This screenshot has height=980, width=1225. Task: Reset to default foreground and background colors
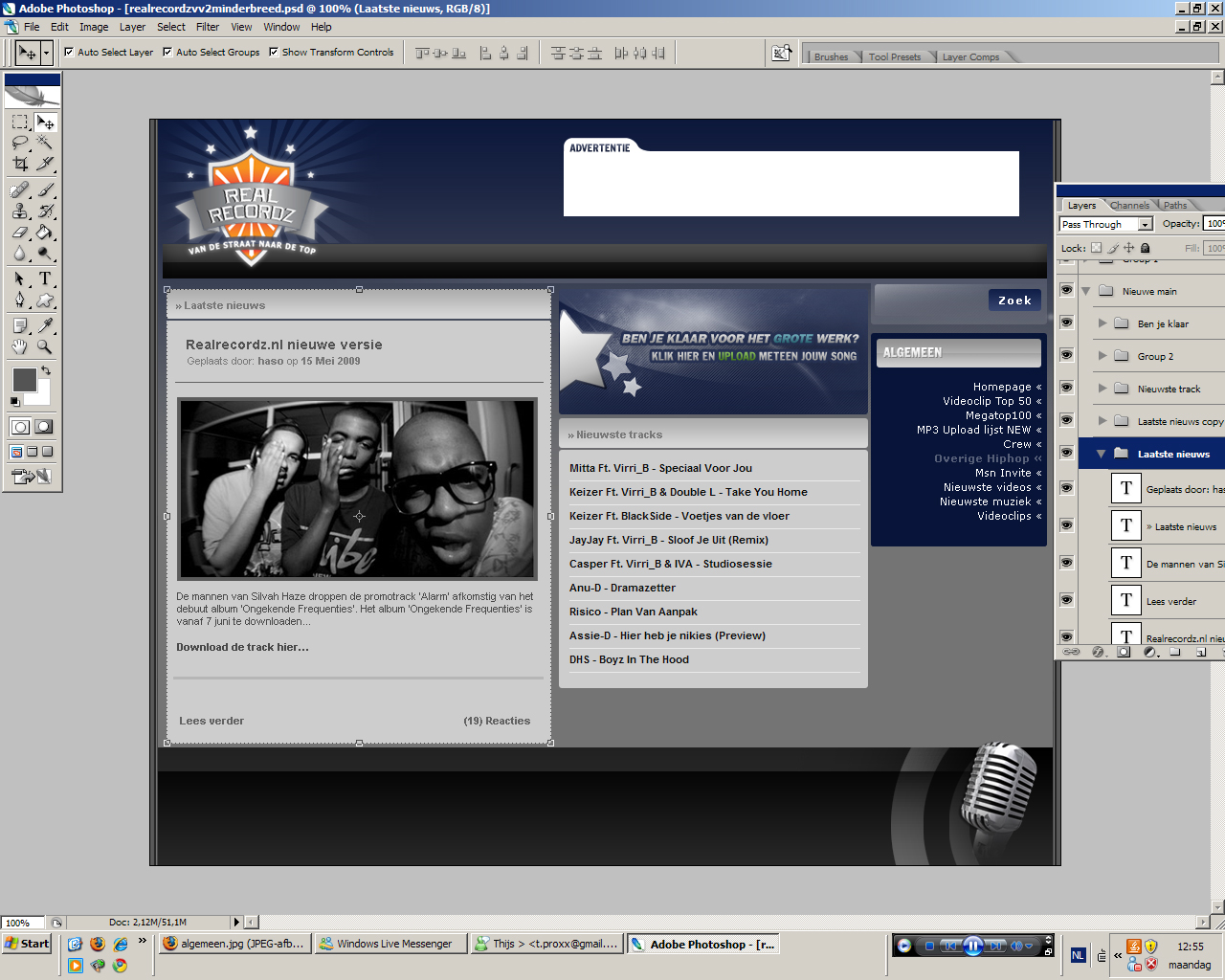(14, 401)
